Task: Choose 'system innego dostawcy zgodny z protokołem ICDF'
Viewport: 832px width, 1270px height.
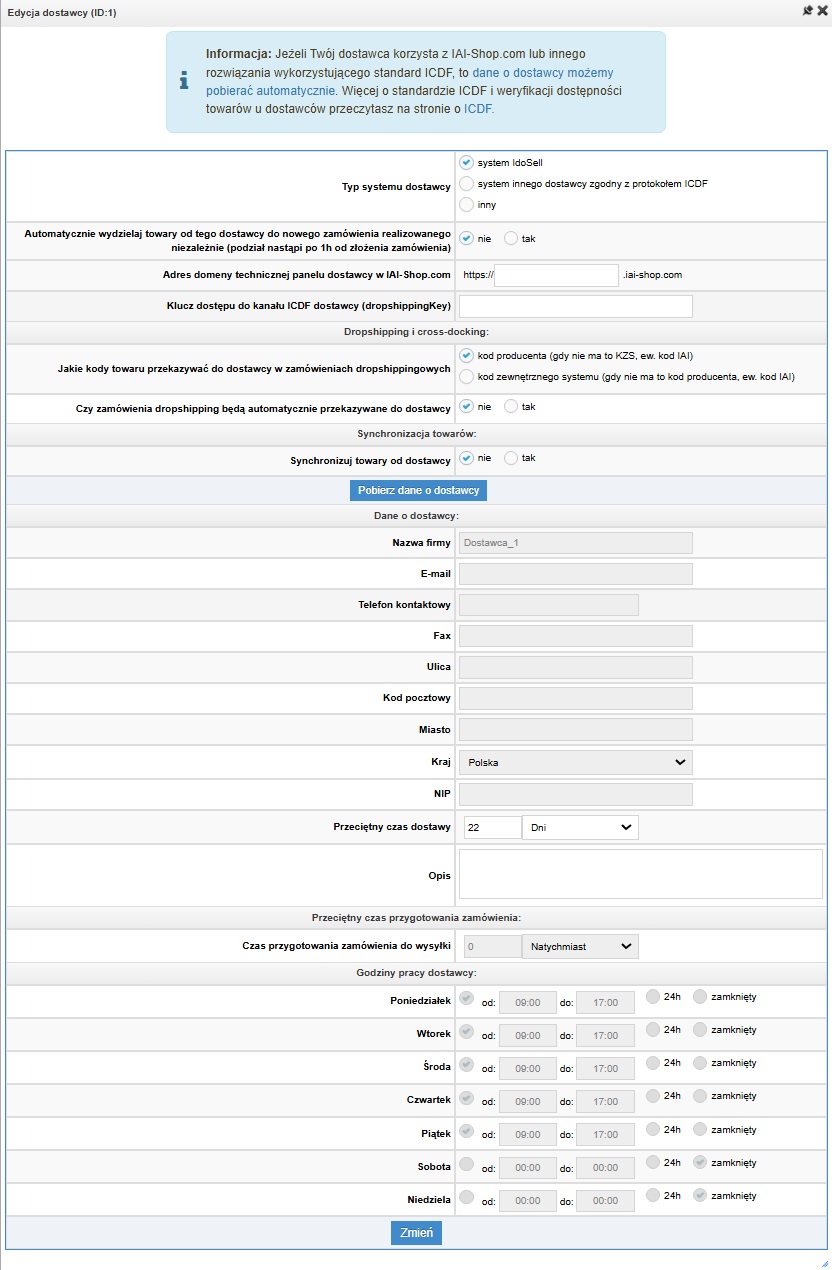Action: tap(466, 183)
